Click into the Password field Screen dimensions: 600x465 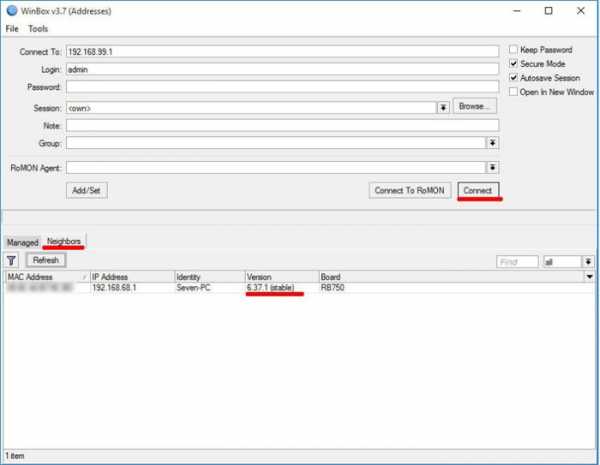coord(282,88)
